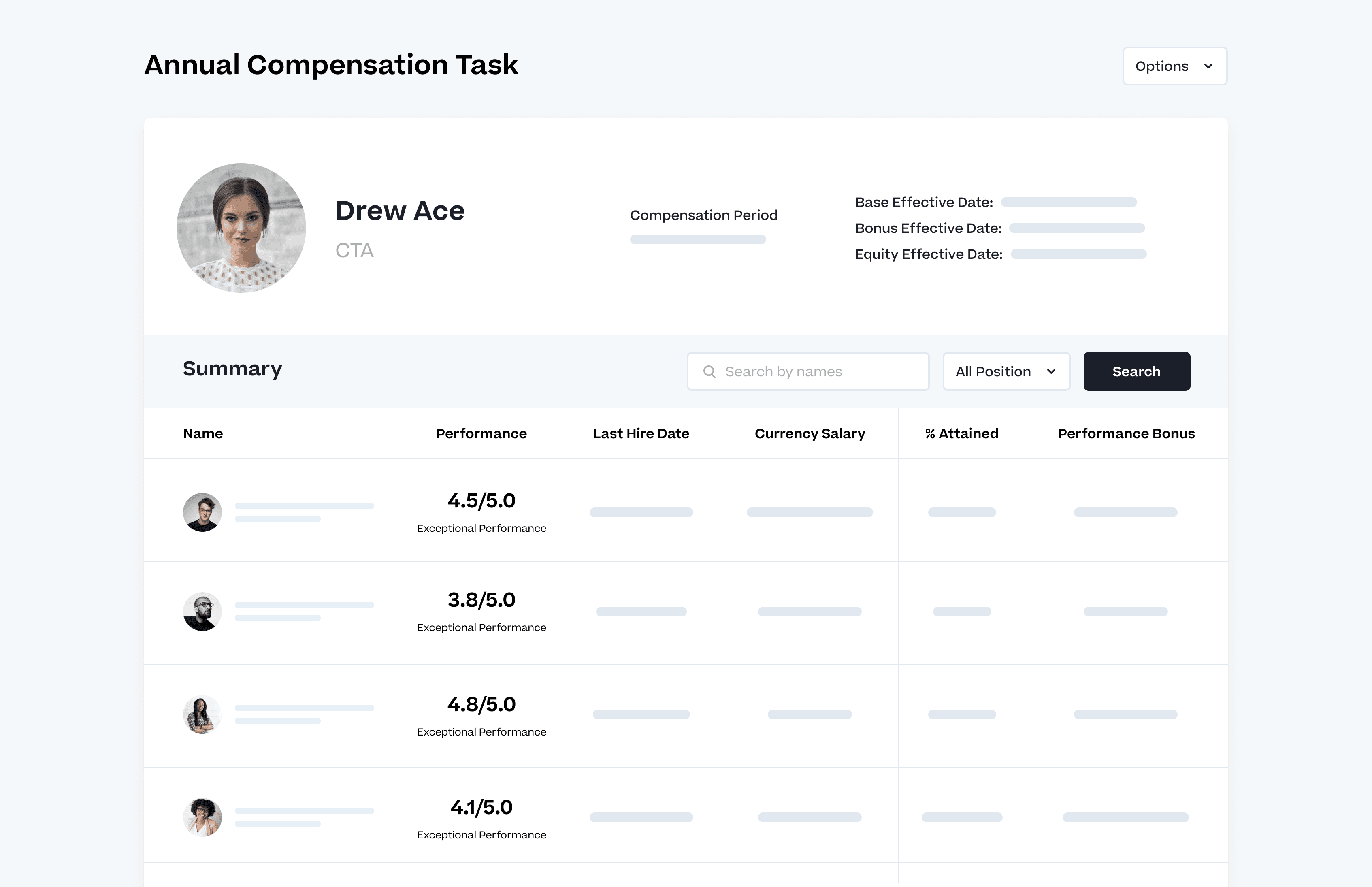Select the bearded employee's avatar in row two
The image size is (1372, 887).
[x=202, y=612]
